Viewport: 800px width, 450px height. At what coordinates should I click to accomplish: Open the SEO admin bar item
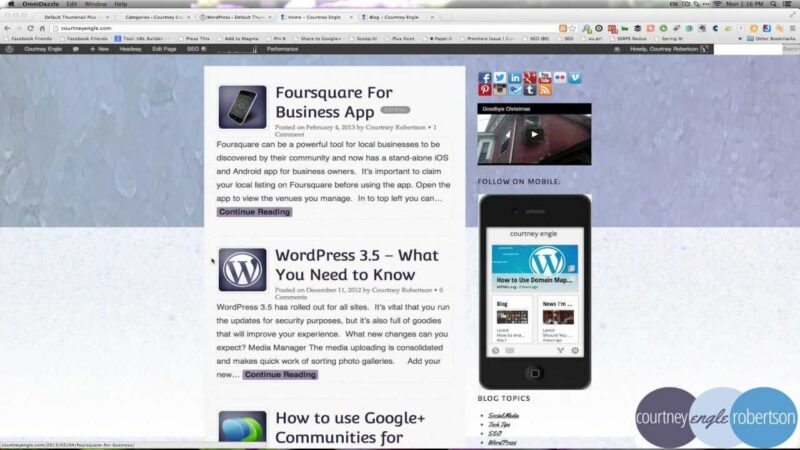196,49
